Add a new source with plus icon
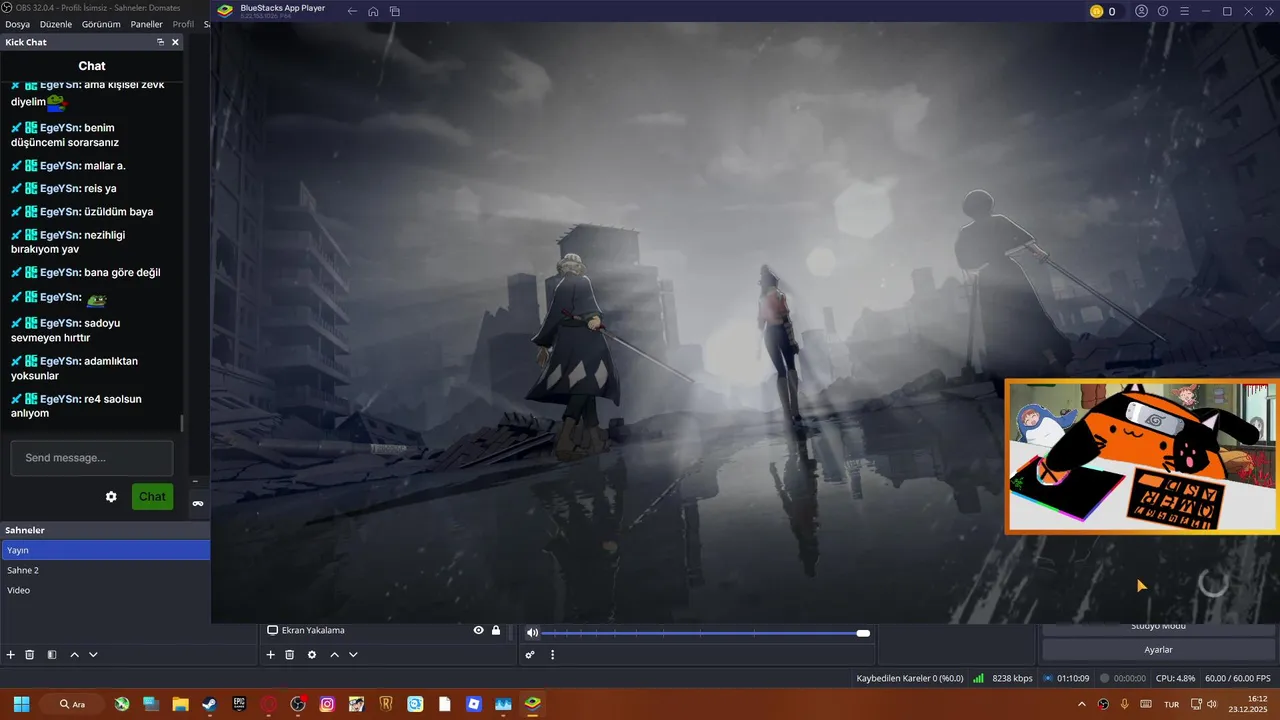The image size is (1280, 720). point(270,655)
